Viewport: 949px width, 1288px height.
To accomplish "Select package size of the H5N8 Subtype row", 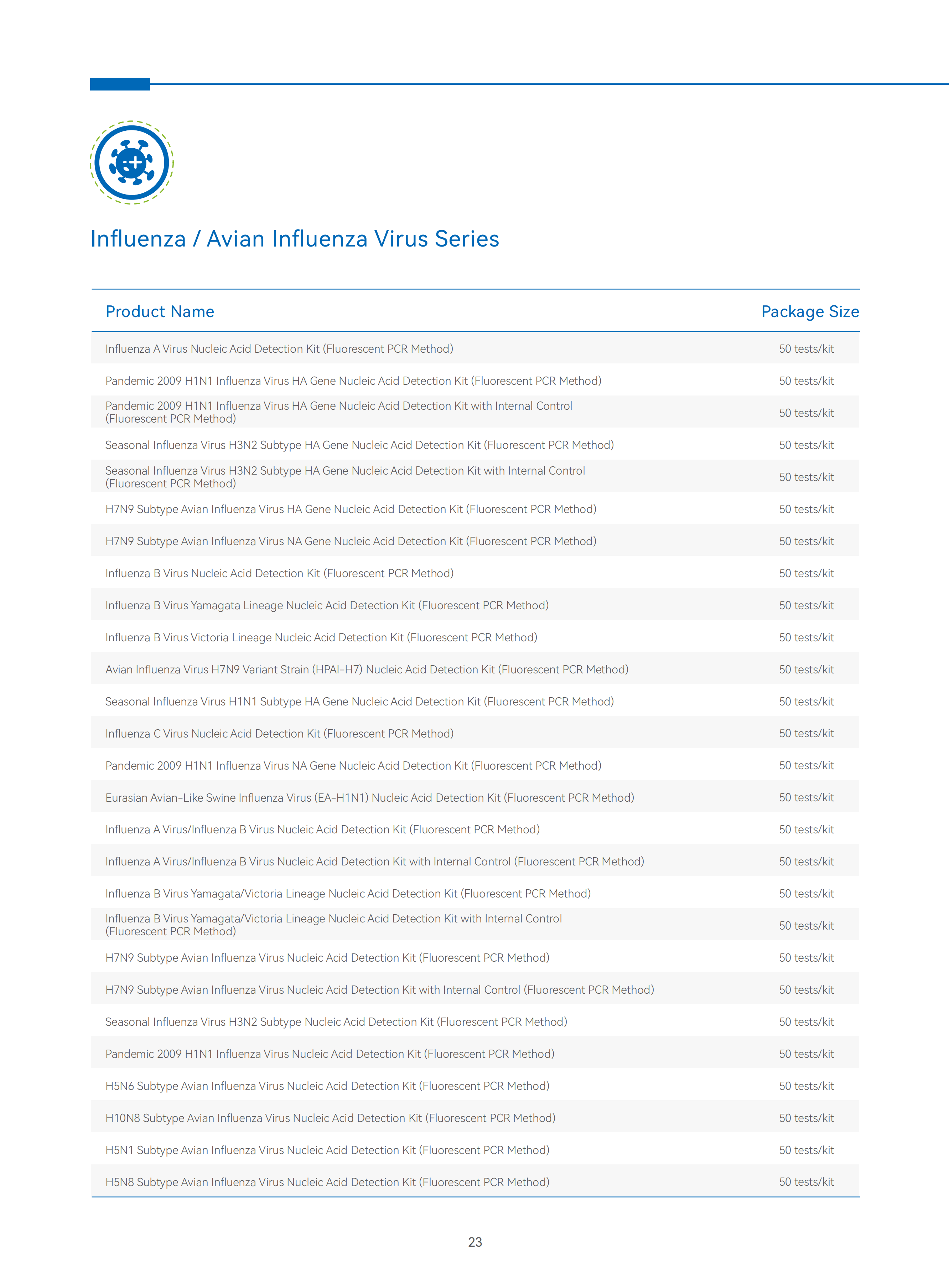I will tap(807, 1182).
